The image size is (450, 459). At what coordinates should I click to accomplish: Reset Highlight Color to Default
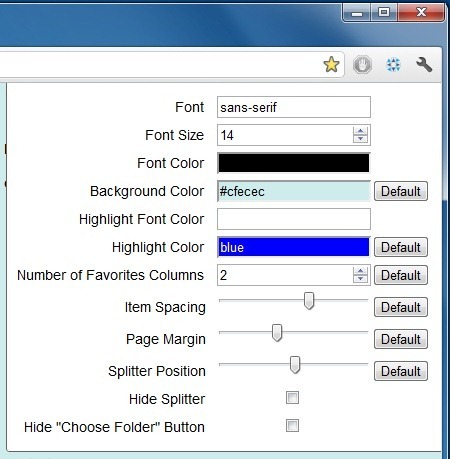(401, 247)
